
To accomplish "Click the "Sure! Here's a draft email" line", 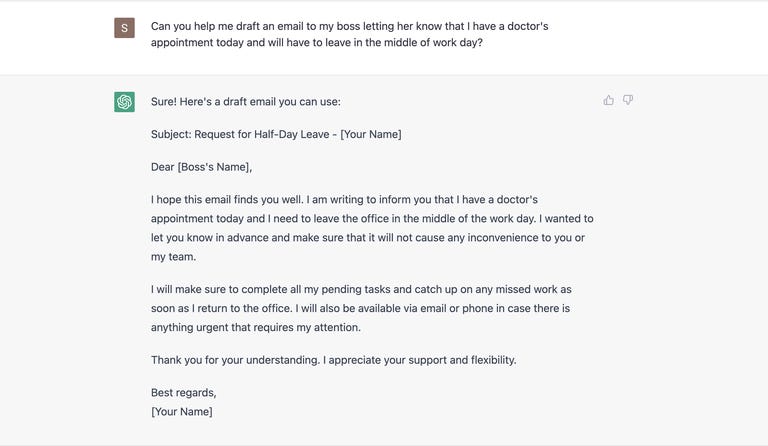I will click(246, 102).
